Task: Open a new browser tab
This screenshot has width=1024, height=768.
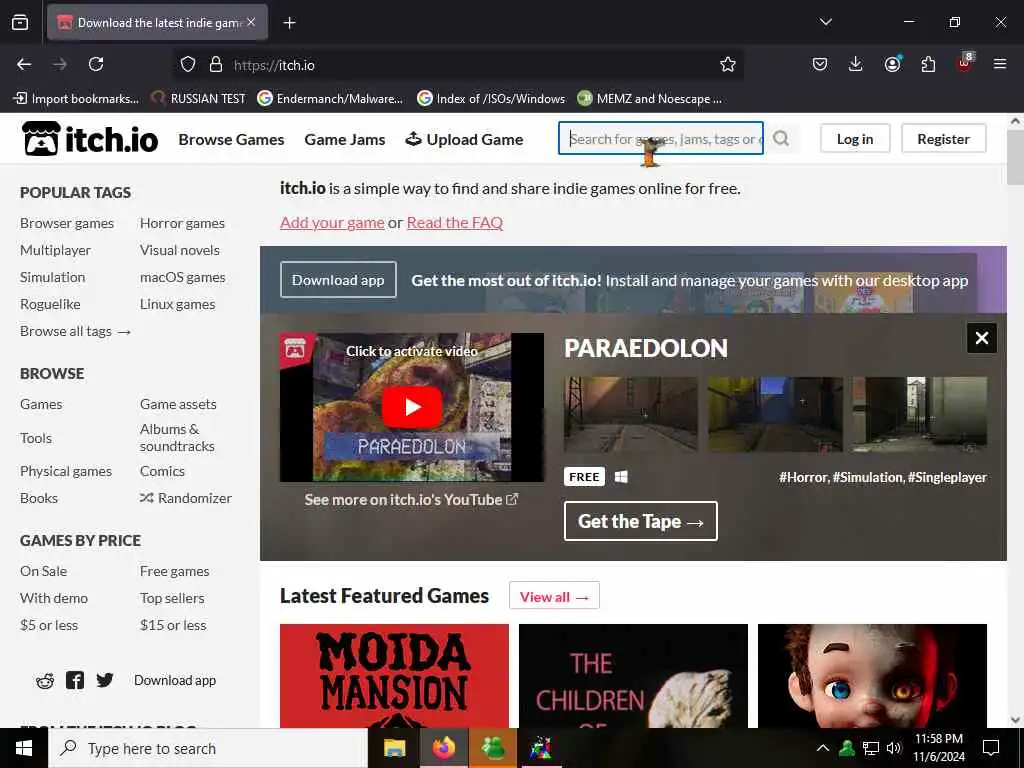Action: [289, 23]
